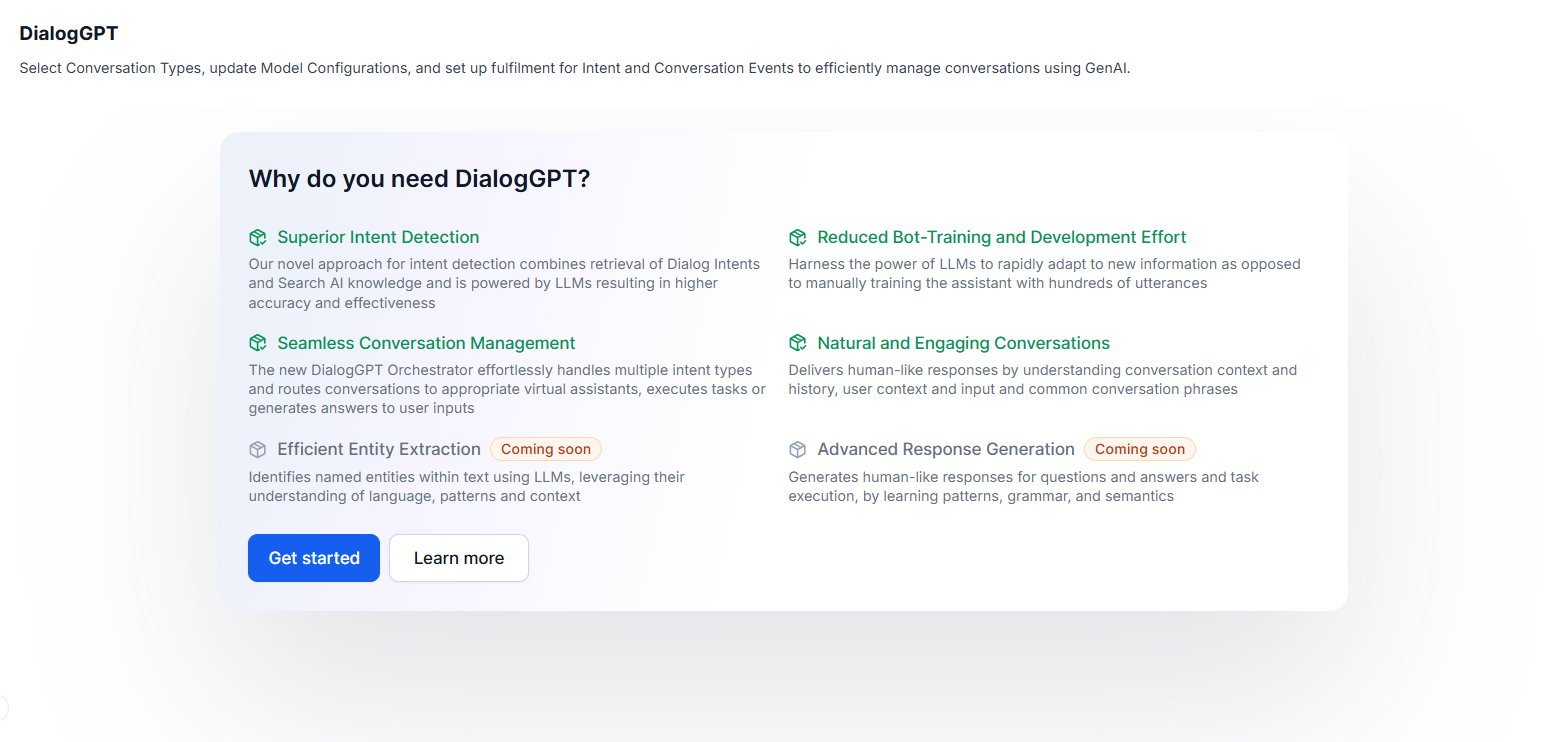Click the 'Why do you need DialogGPT?' heading
This screenshot has height=742, width=1550.
[x=419, y=179]
